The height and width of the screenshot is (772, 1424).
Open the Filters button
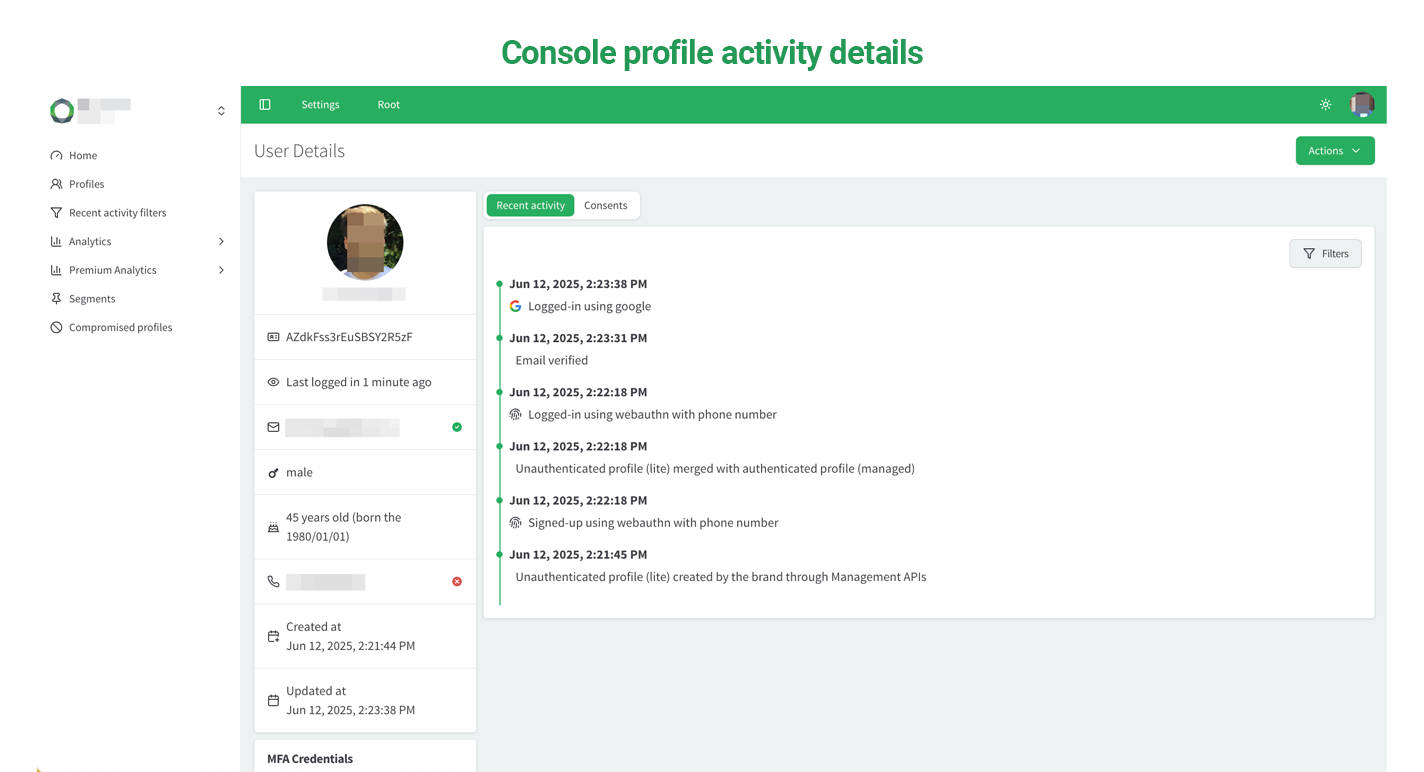tap(1325, 254)
